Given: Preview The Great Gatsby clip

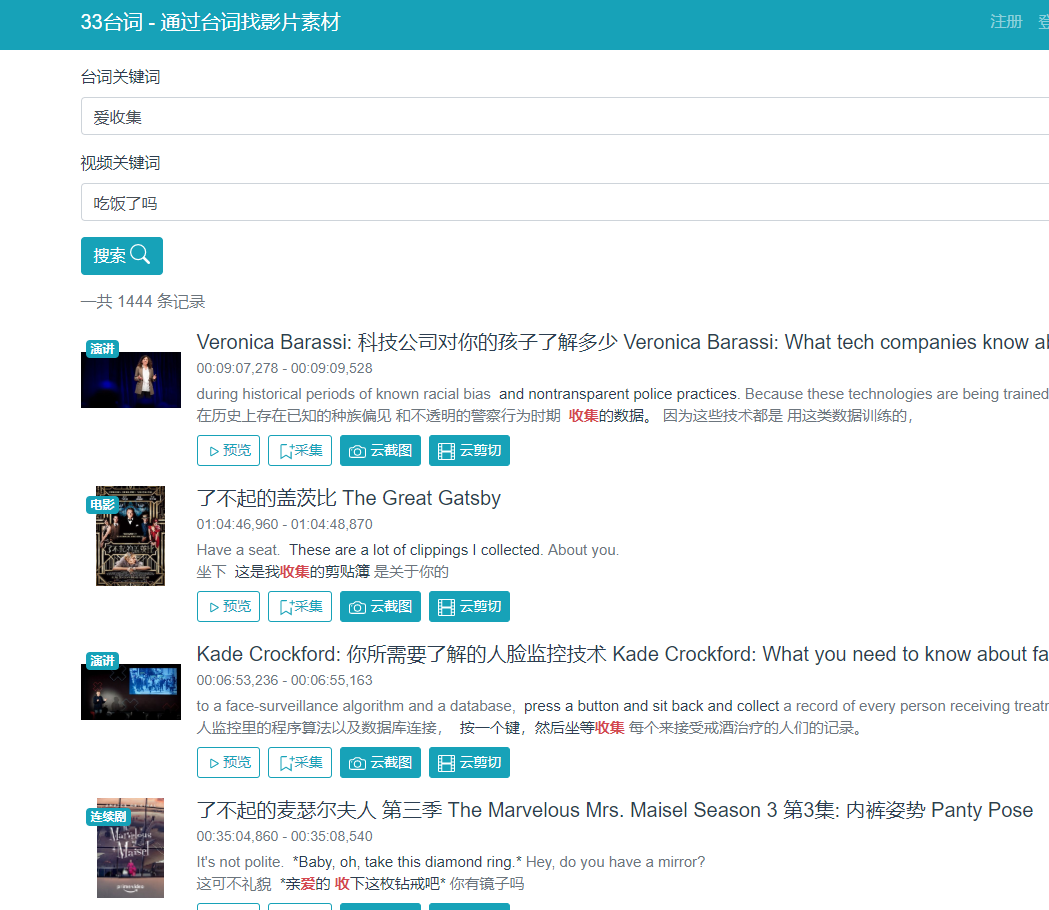Looking at the screenshot, I should coord(228,607).
